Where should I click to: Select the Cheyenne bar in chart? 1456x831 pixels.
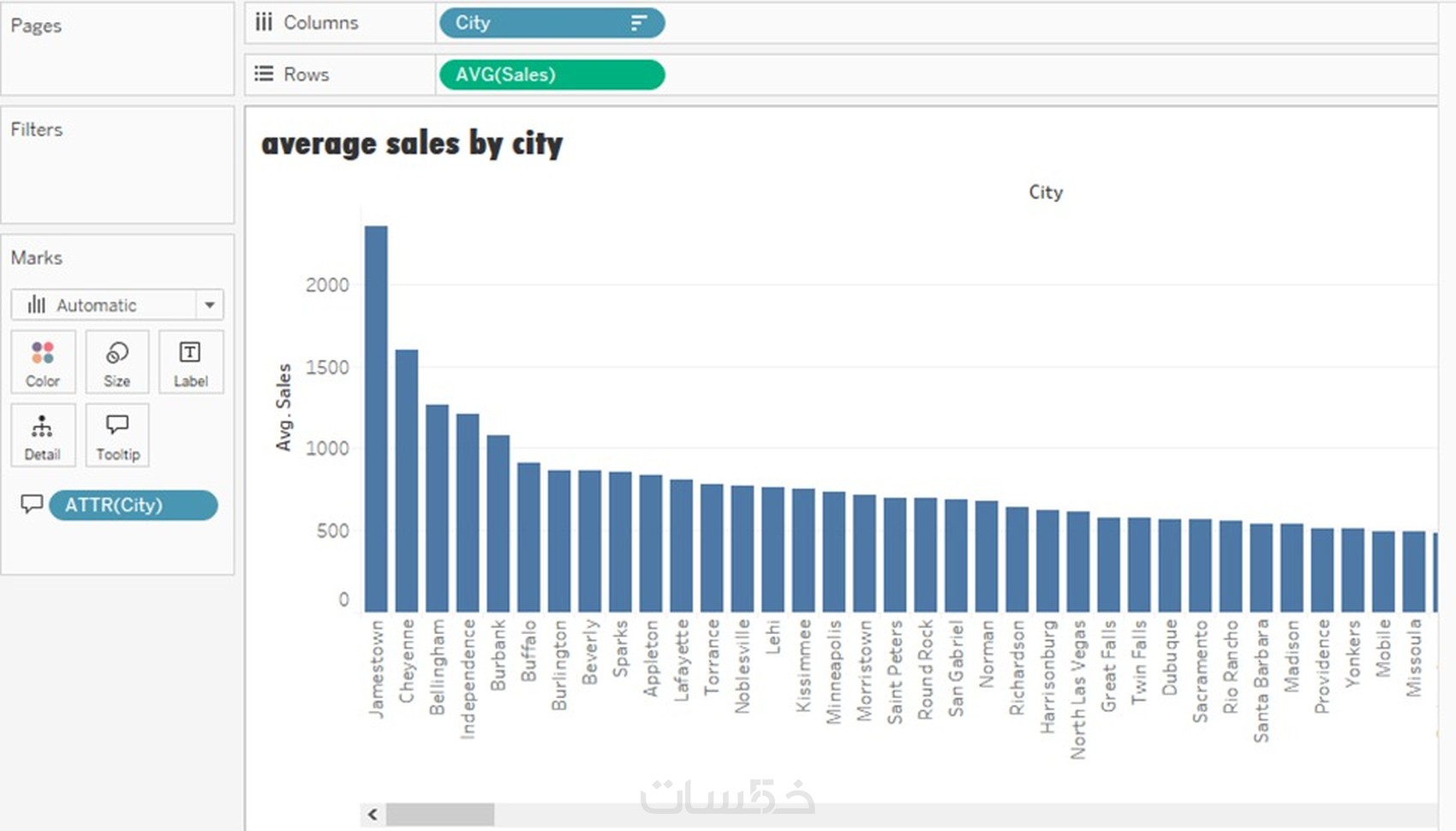(407, 480)
